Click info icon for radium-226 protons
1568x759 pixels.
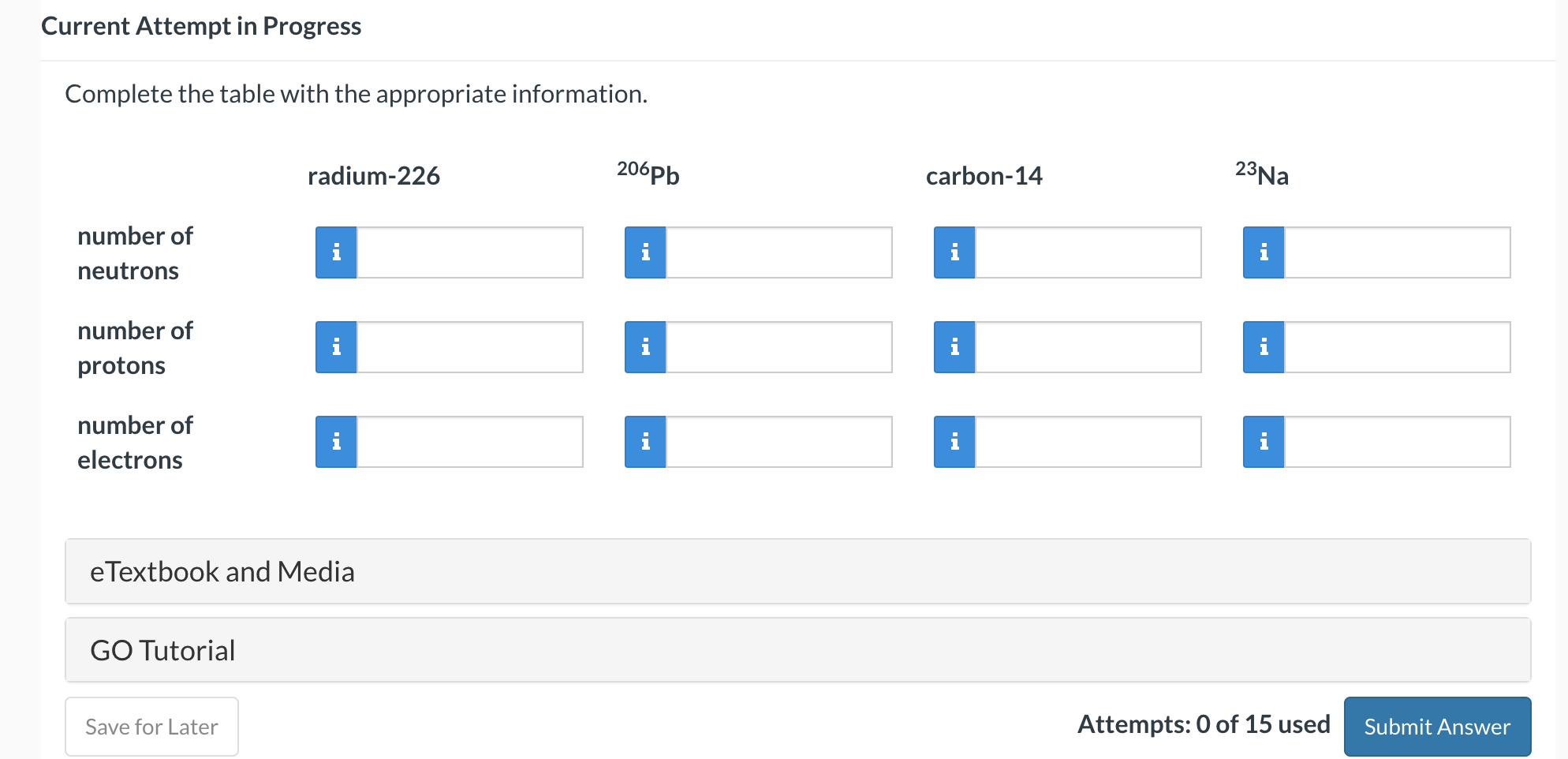click(336, 347)
